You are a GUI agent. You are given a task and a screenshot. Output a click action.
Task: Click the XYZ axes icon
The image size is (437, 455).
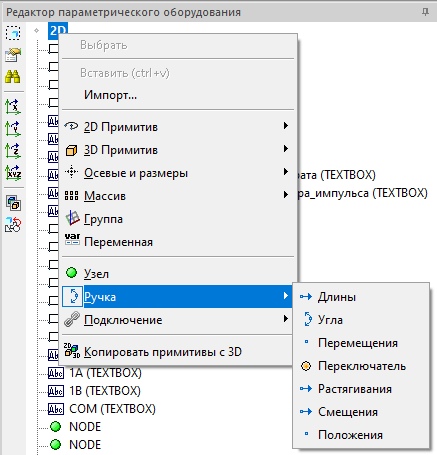pyautogui.click(x=13, y=173)
